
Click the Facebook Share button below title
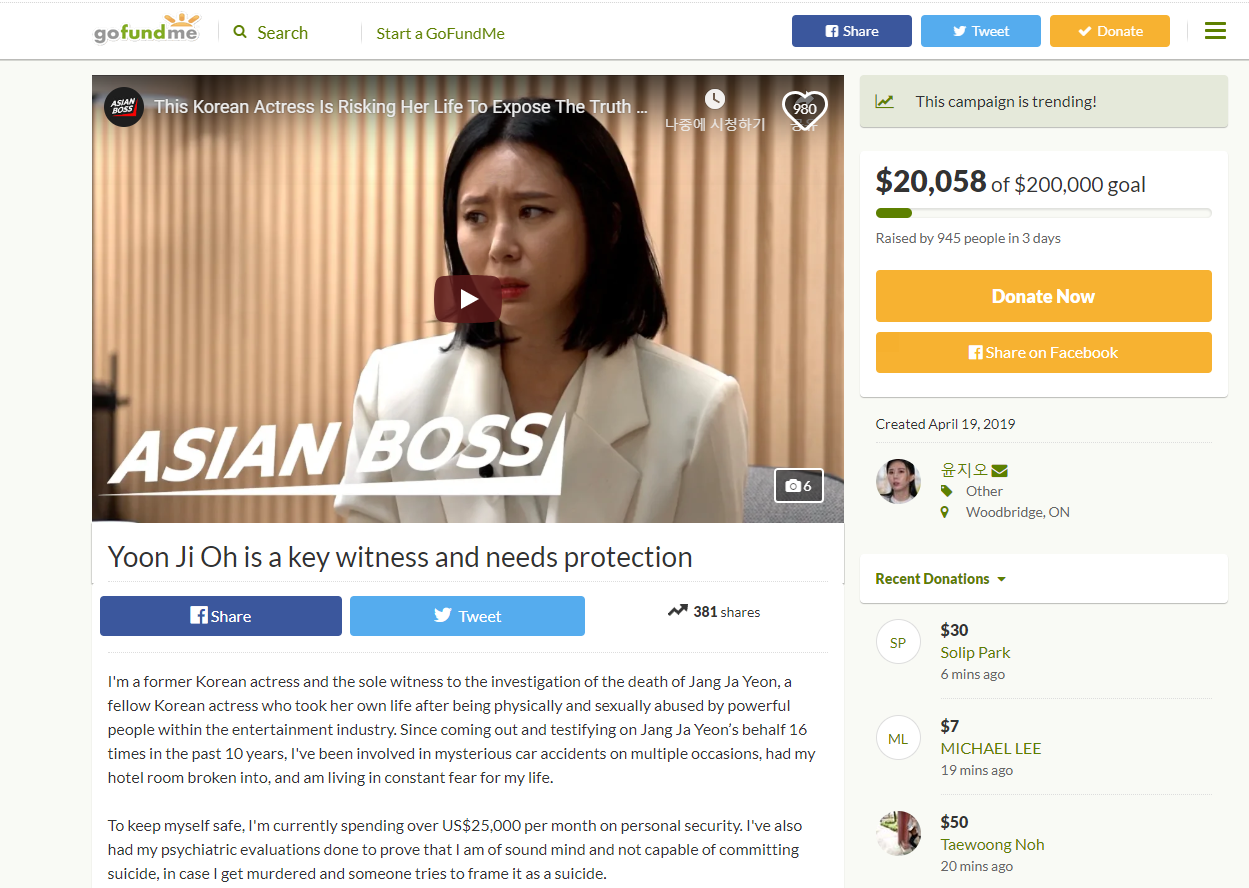[x=220, y=616]
